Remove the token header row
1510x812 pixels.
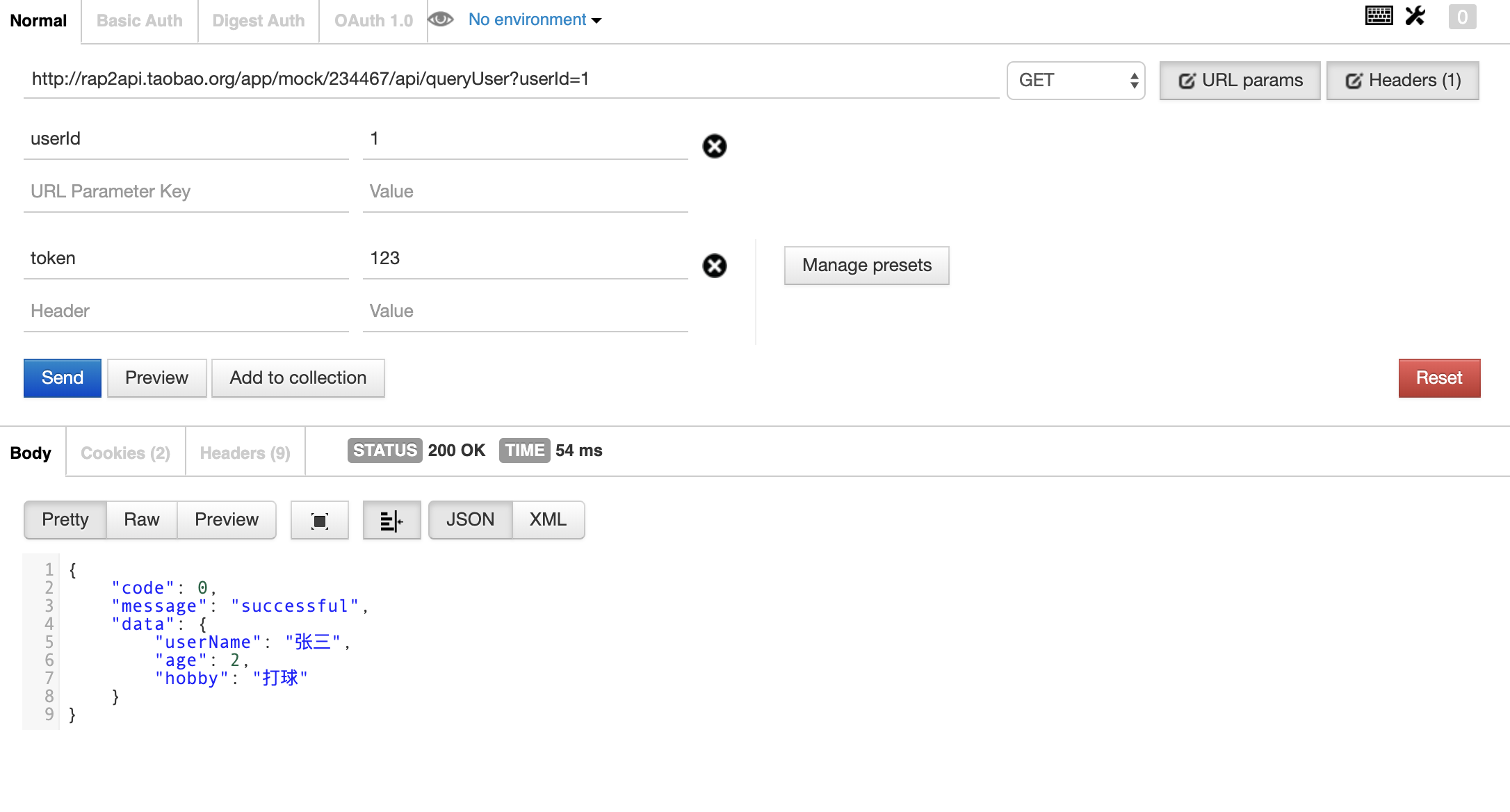(x=715, y=266)
